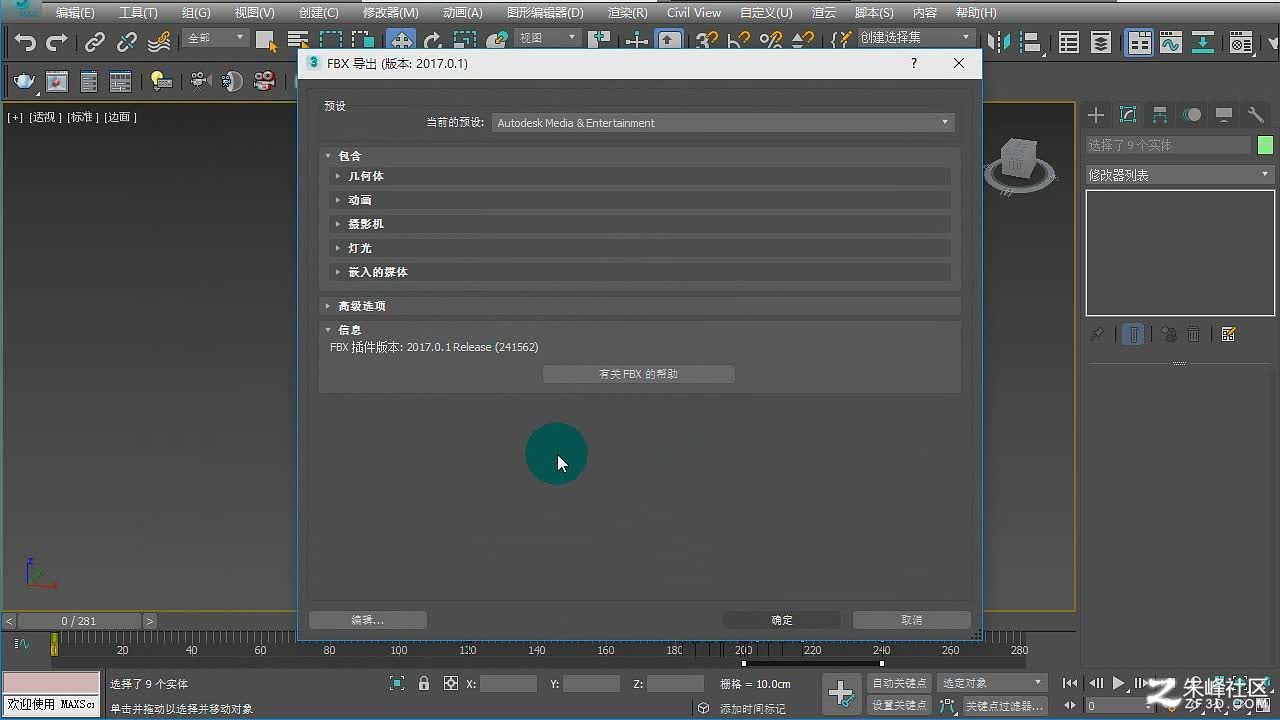Click the 编辑... button
1280x720 pixels.
[x=367, y=620]
